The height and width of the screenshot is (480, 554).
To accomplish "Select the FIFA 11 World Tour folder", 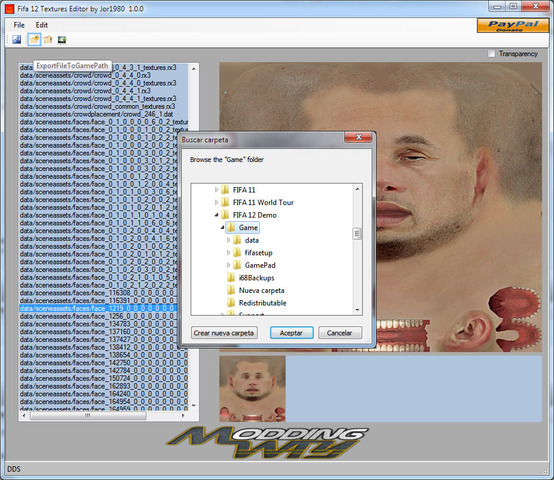I will (263, 202).
